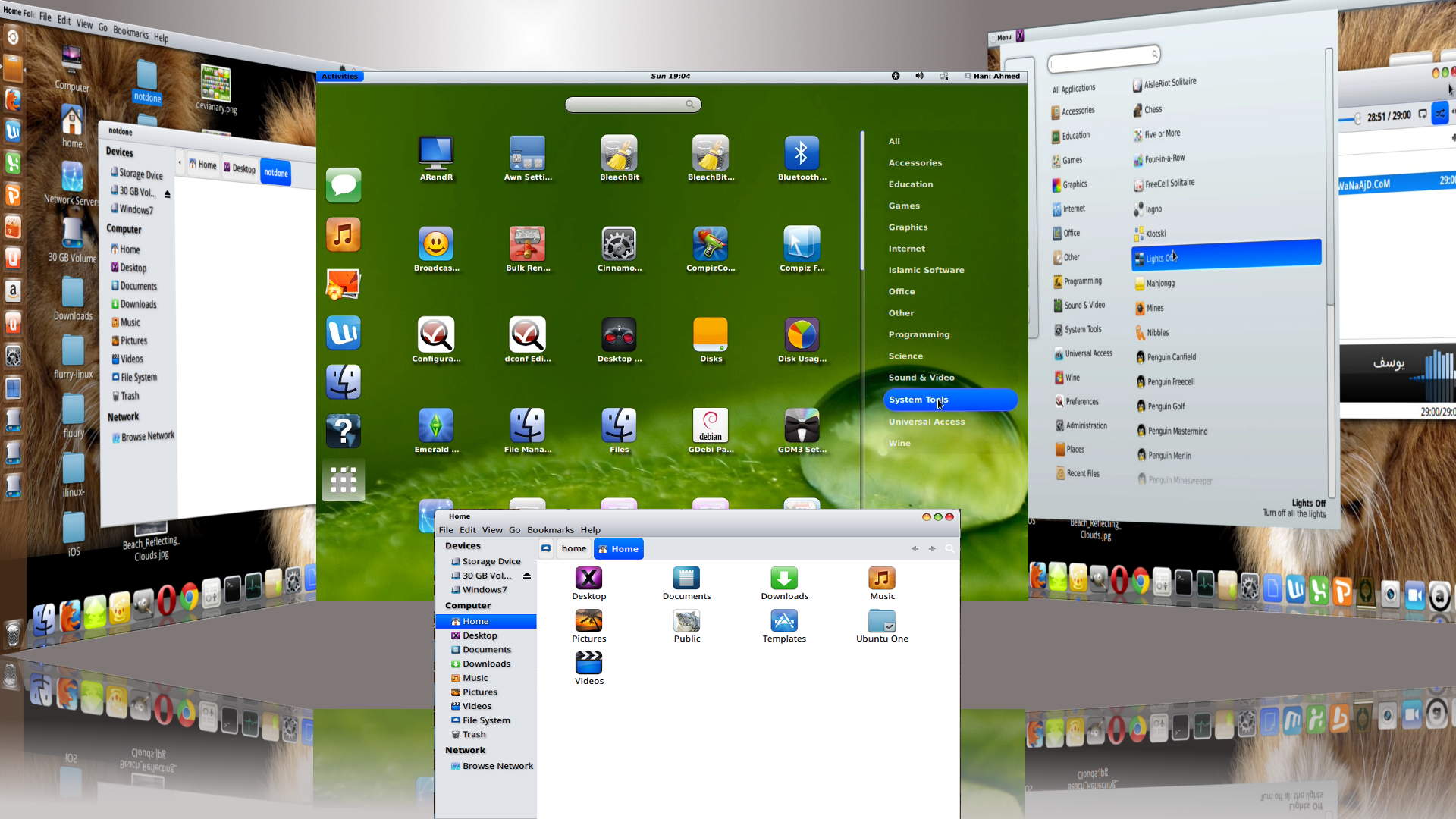1456x819 pixels.
Task: Open Compiz Fusion icon
Action: [x=802, y=244]
